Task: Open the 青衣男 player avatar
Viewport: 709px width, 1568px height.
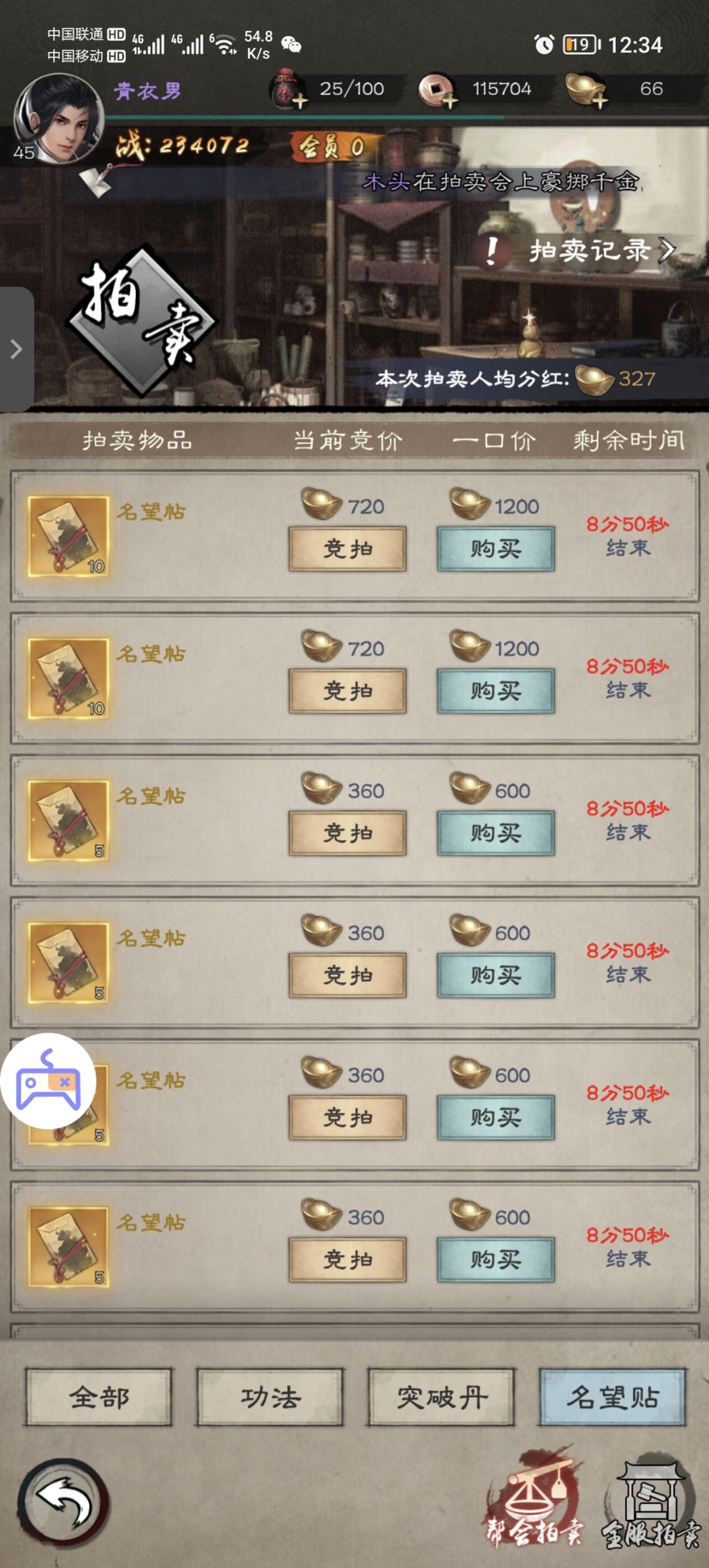Action: (59, 118)
